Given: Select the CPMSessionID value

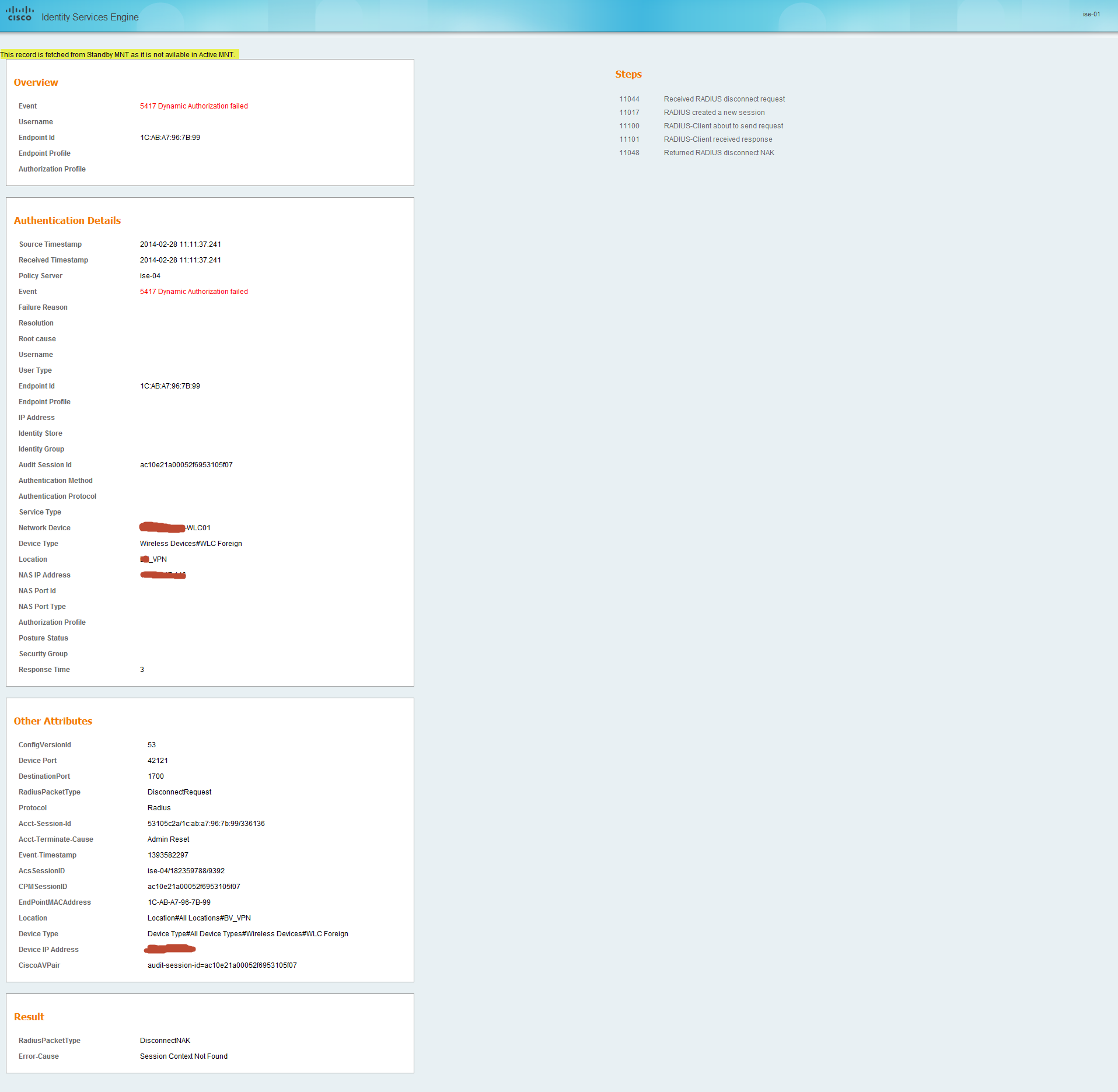Looking at the screenshot, I should pos(194,887).
